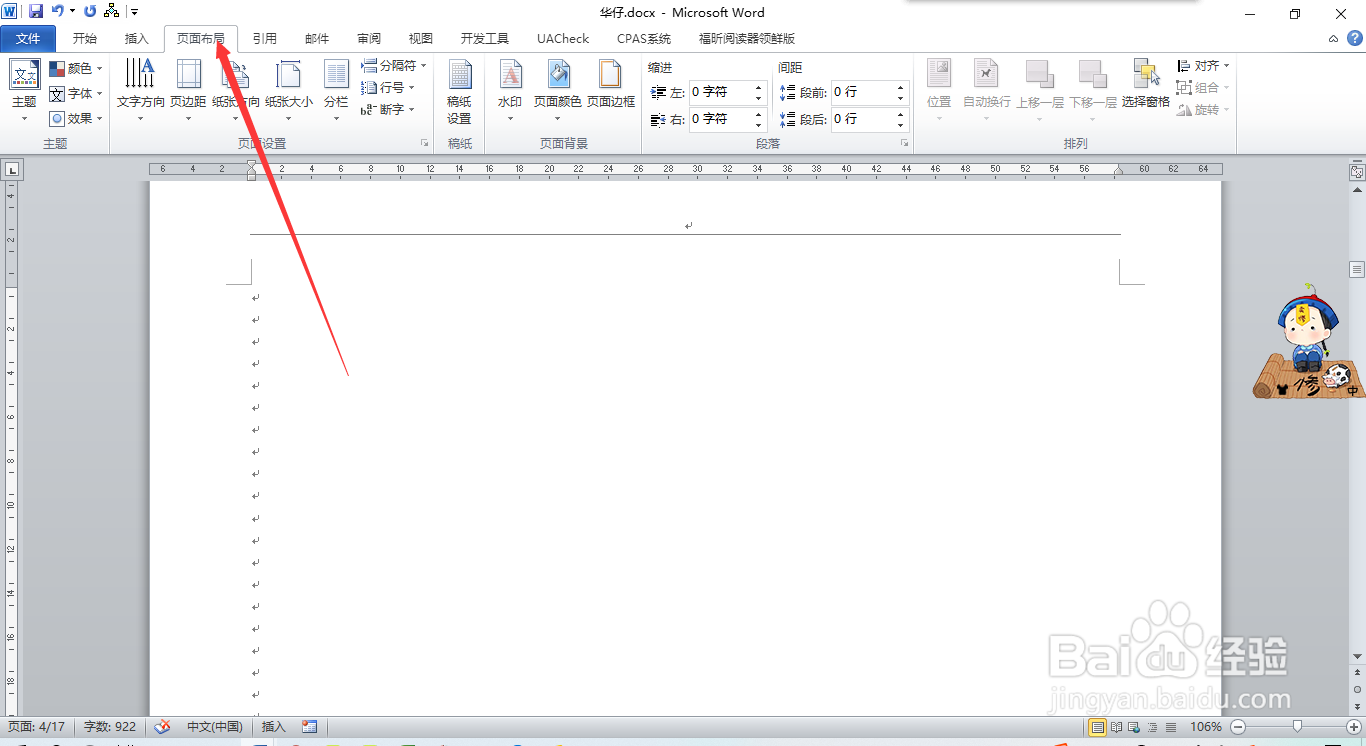This screenshot has height=746, width=1366.
Task: Toggle 插入 insert mode in status bar
Action: coord(273,727)
